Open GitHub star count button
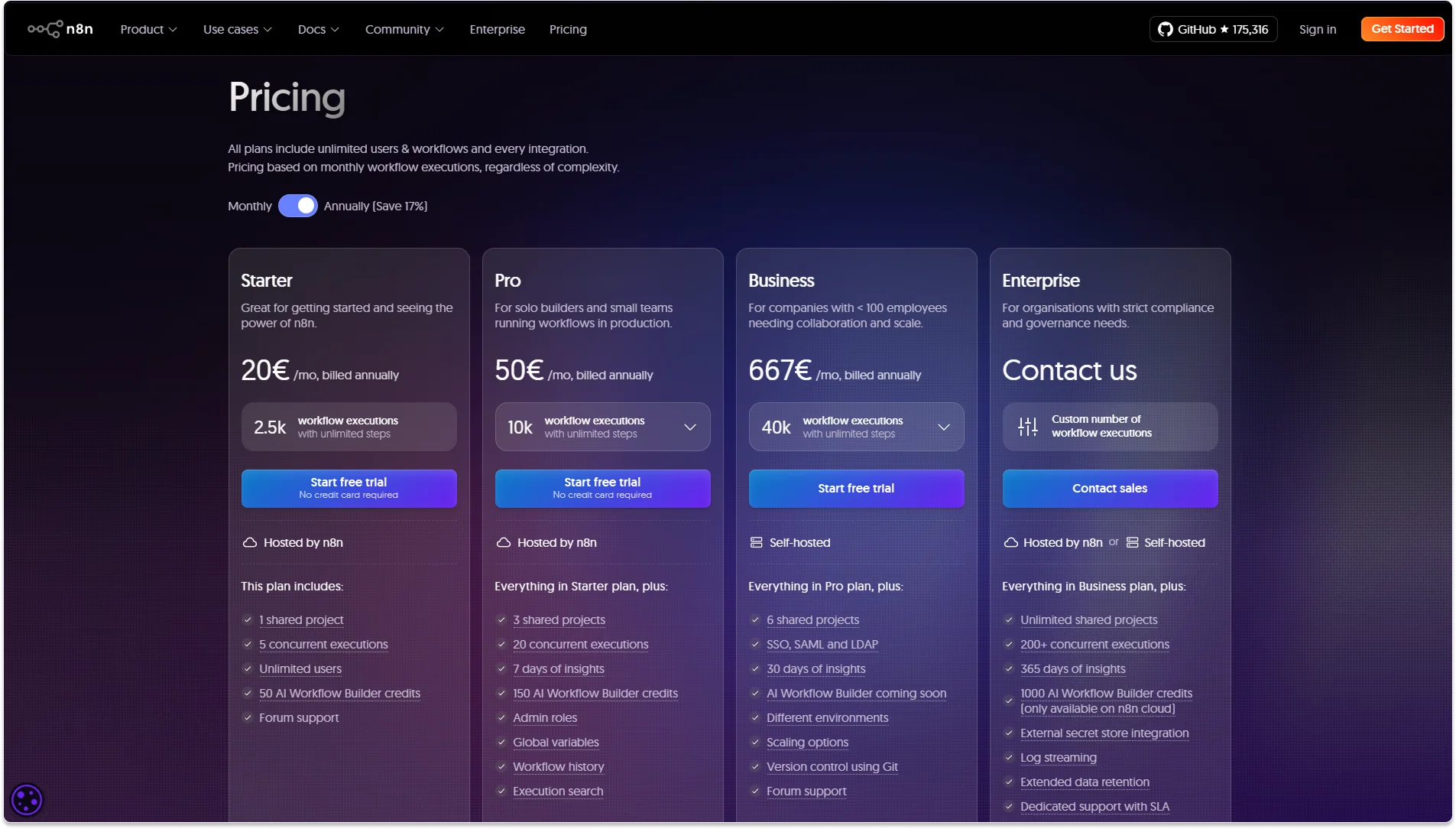1456x829 pixels. tap(1213, 29)
